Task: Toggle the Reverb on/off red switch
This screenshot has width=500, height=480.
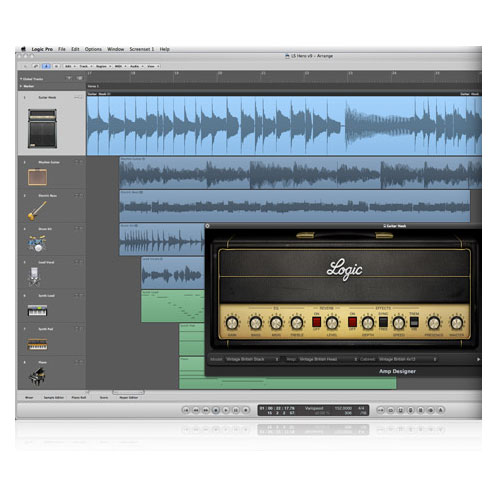Action: click(316, 322)
